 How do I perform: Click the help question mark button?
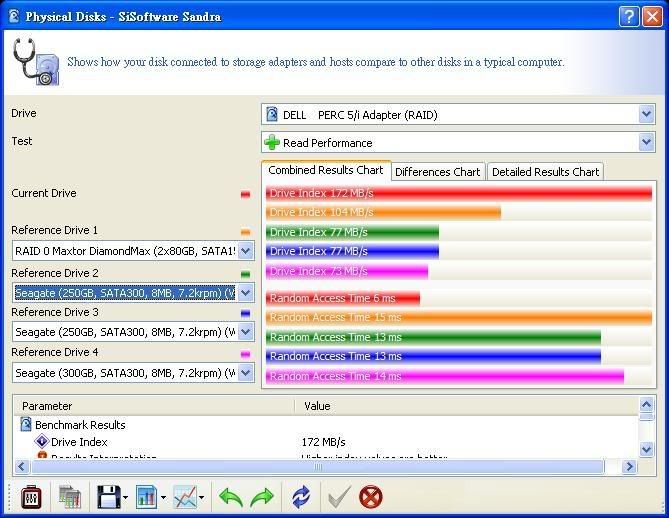click(x=629, y=17)
